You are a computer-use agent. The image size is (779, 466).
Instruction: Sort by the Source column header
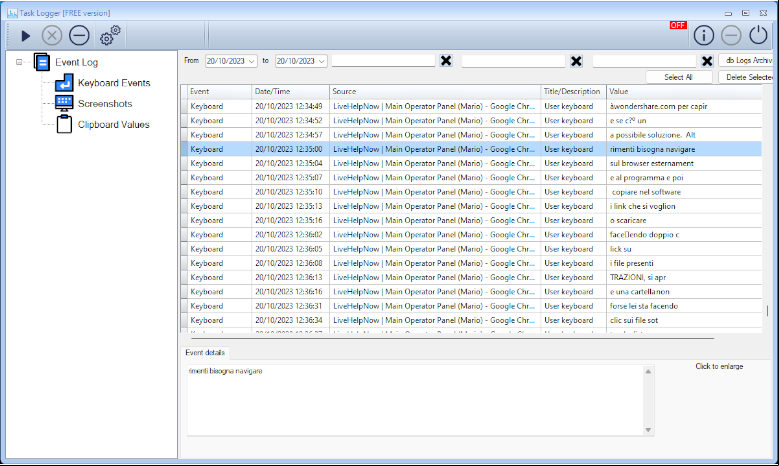click(x=435, y=91)
